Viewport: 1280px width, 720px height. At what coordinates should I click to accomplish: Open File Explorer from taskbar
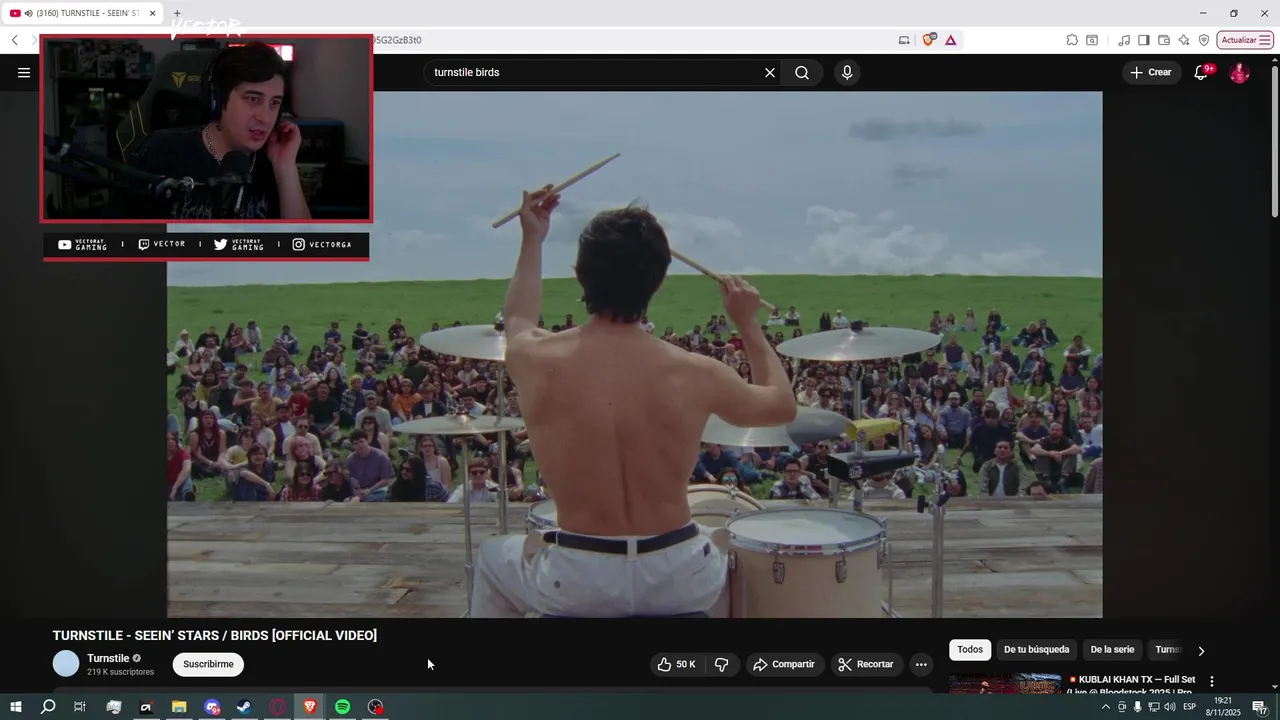pyautogui.click(x=179, y=707)
